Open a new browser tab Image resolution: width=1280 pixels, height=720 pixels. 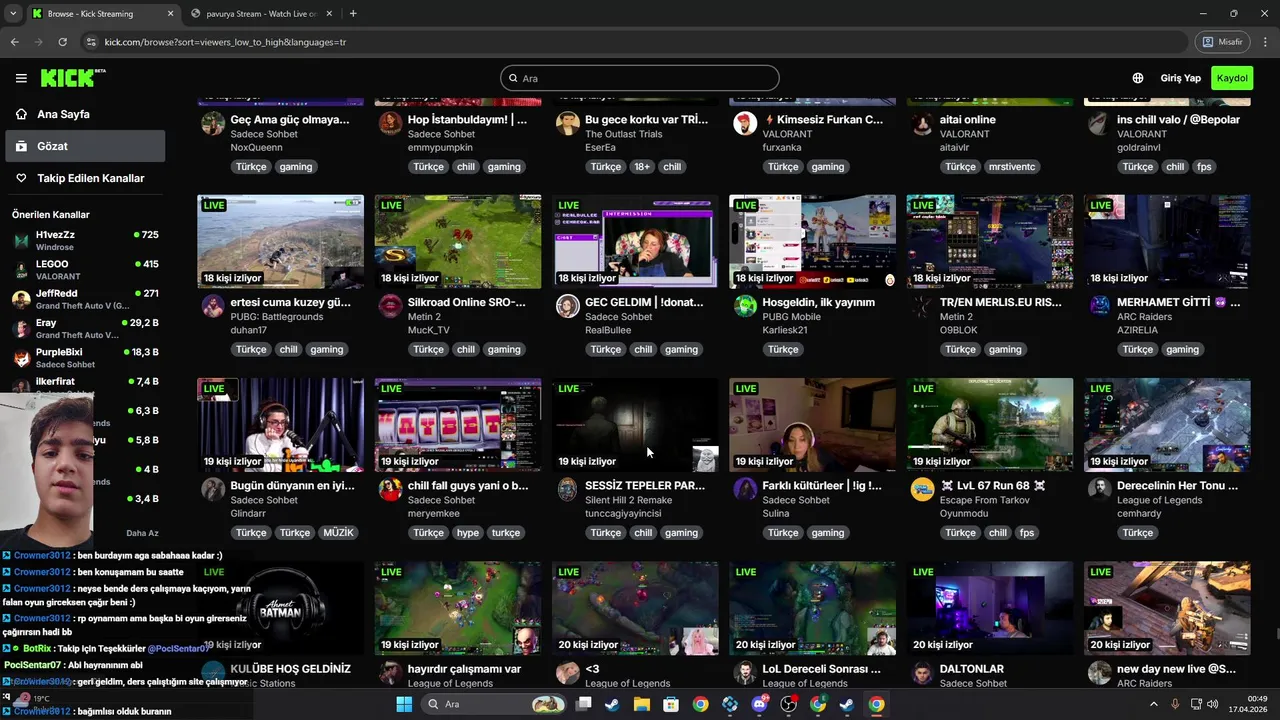click(x=353, y=14)
